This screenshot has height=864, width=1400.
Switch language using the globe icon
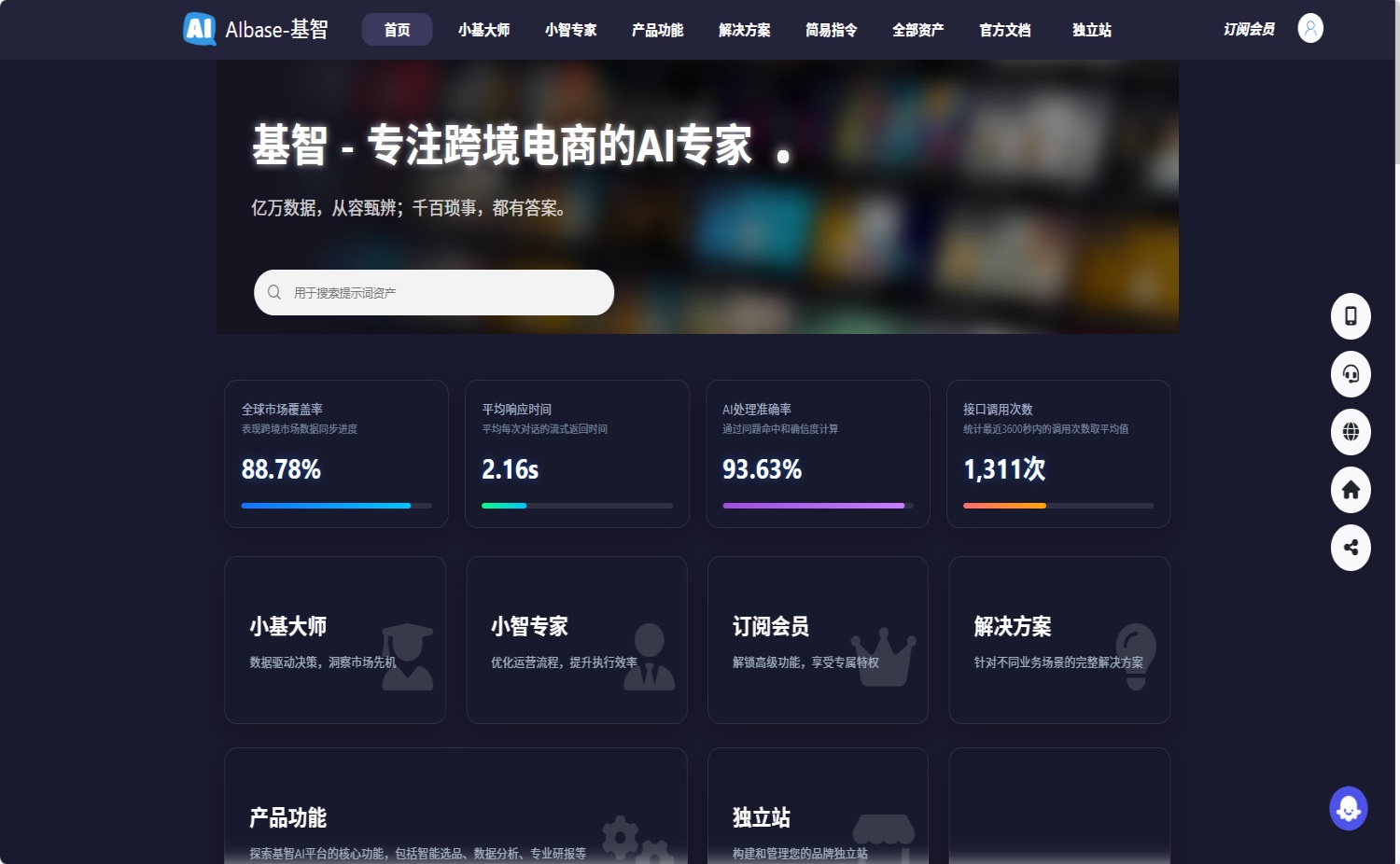coord(1350,432)
